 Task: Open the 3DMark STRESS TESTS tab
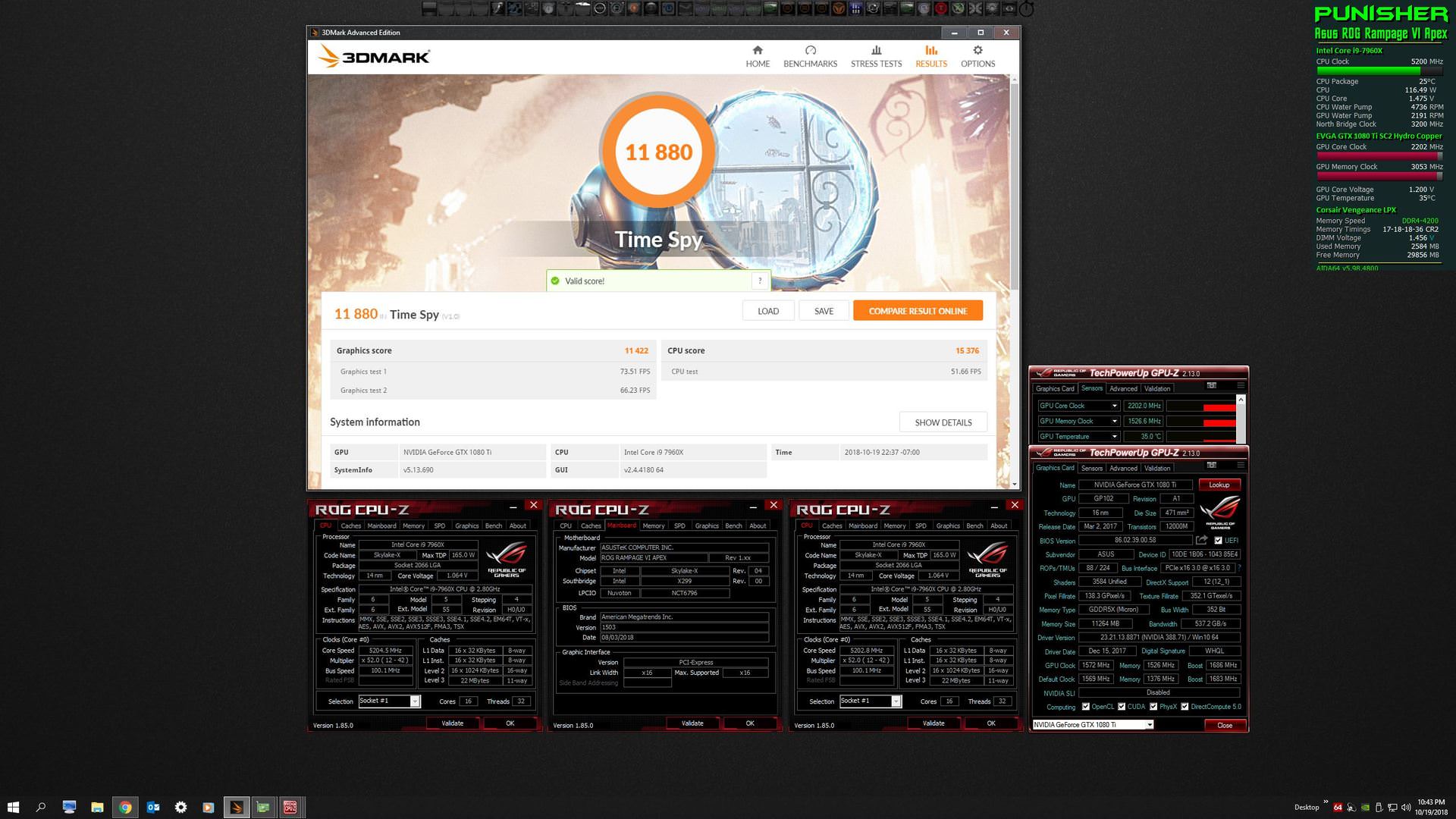(876, 56)
